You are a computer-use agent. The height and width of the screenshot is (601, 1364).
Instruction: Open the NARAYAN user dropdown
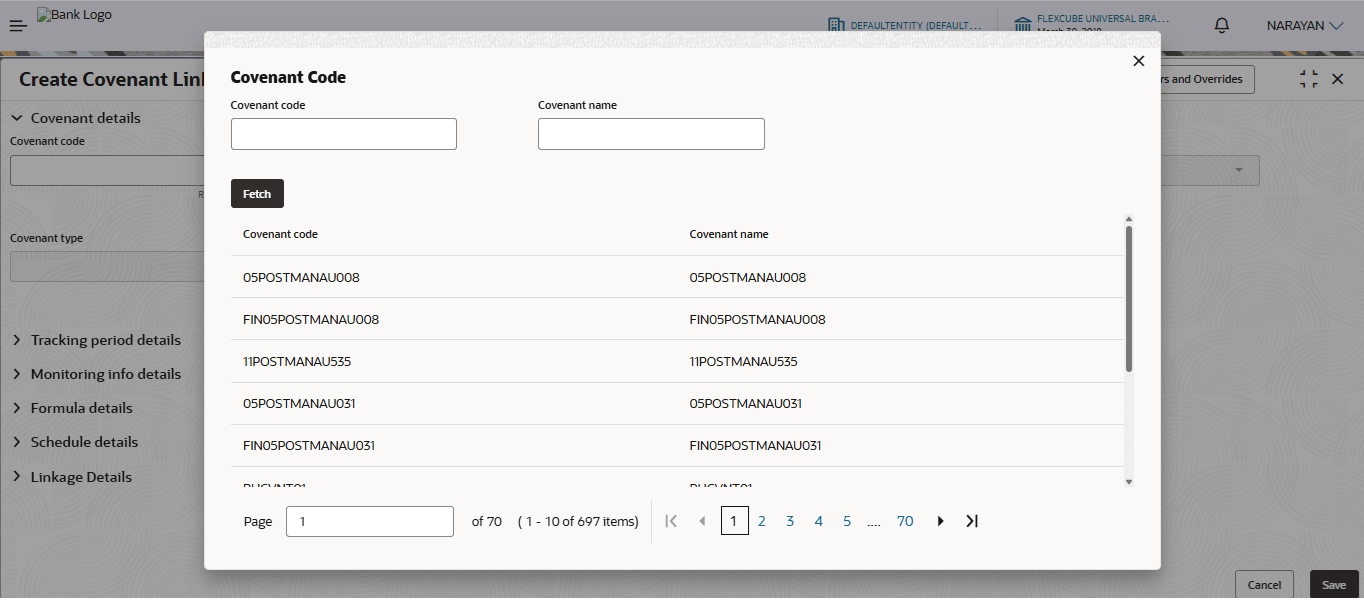1305,26
